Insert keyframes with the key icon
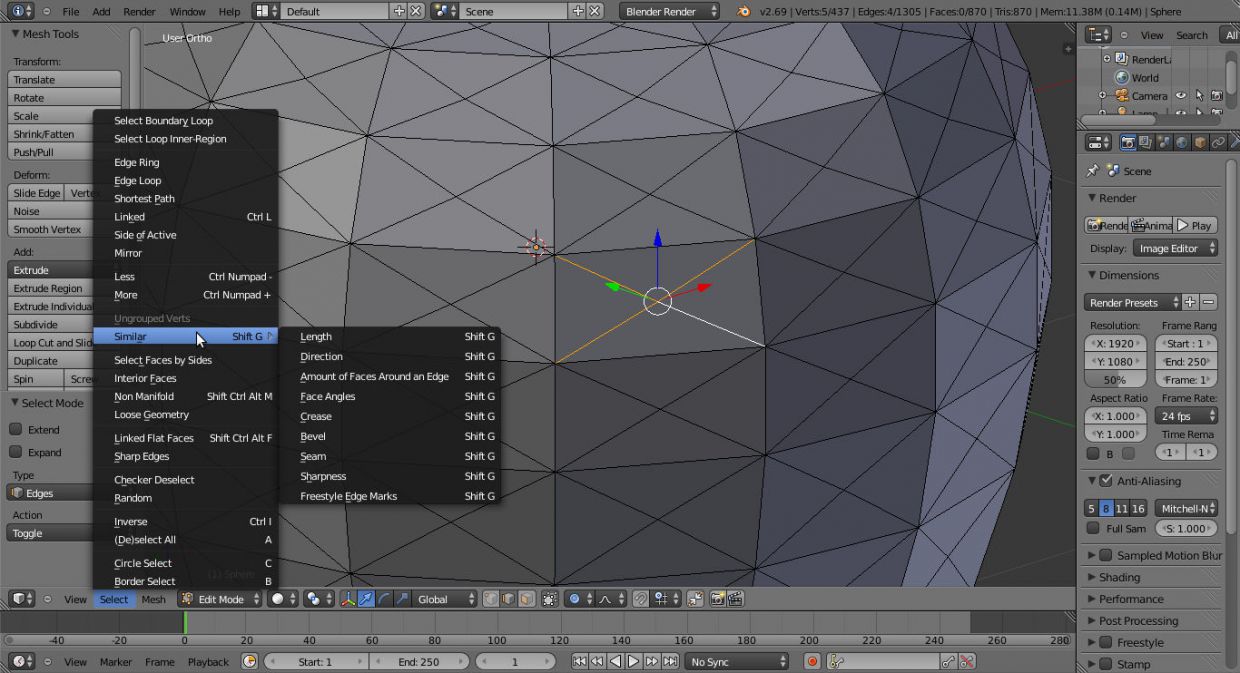The height and width of the screenshot is (673, 1240). click(948, 661)
